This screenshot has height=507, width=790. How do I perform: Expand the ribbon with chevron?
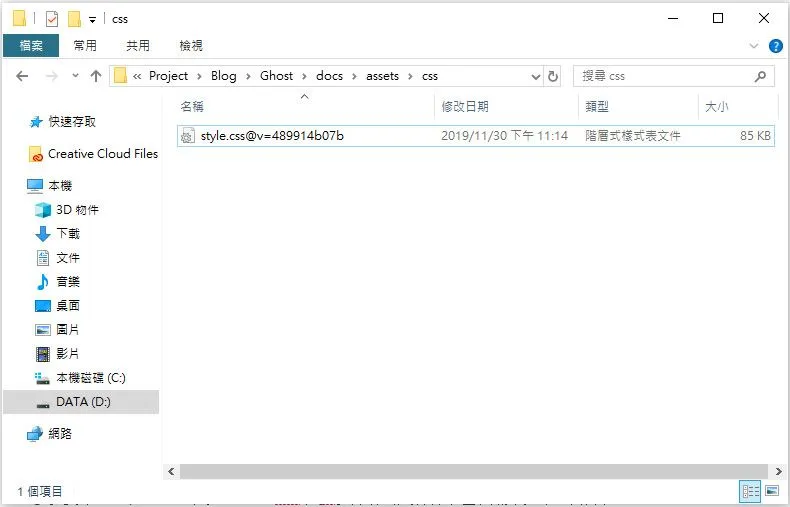point(754,46)
